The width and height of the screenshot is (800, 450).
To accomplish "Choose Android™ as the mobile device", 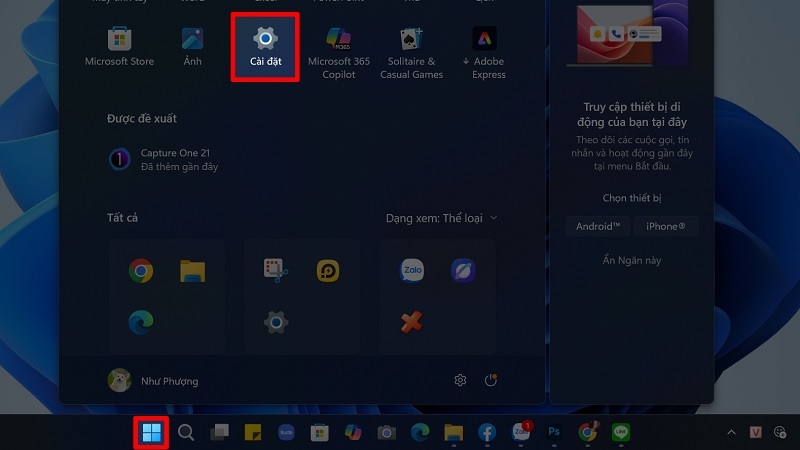I will [597, 227].
